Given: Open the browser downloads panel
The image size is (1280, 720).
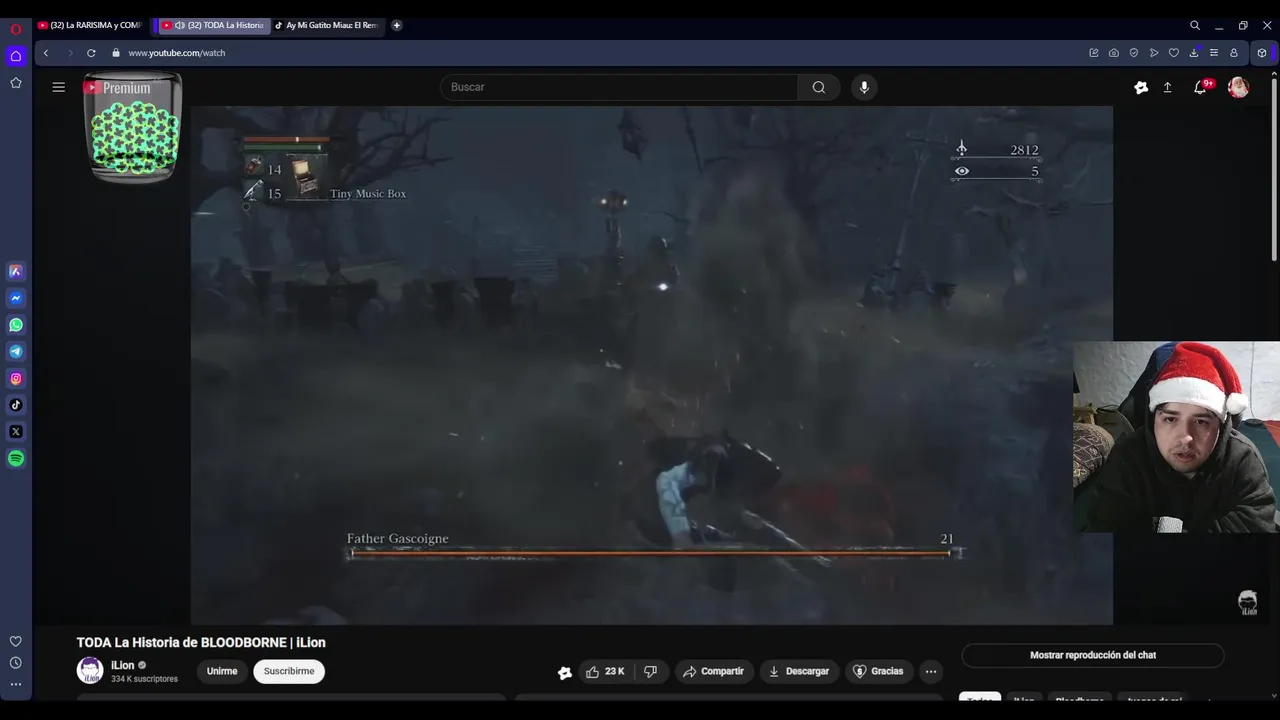Looking at the screenshot, I should pos(1194,53).
